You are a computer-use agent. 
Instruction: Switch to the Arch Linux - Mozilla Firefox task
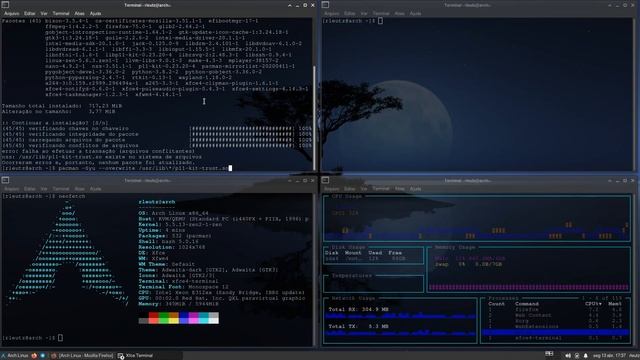pos(82,356)
